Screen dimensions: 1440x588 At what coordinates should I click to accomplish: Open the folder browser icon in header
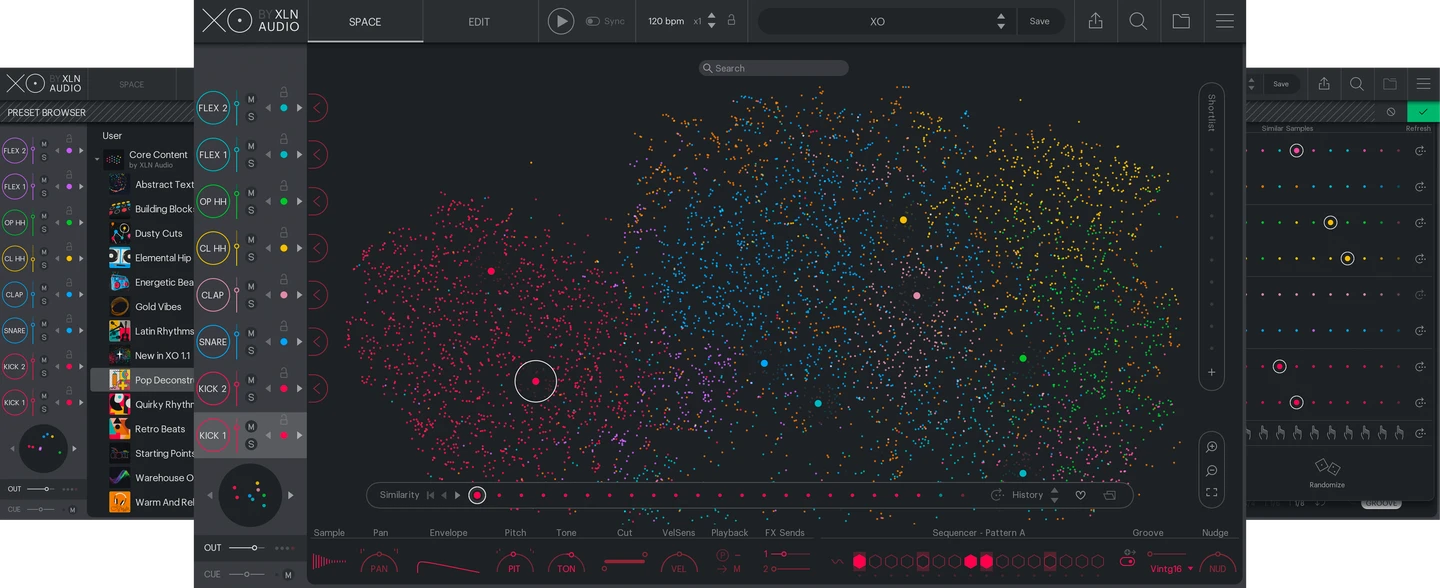1181,21
